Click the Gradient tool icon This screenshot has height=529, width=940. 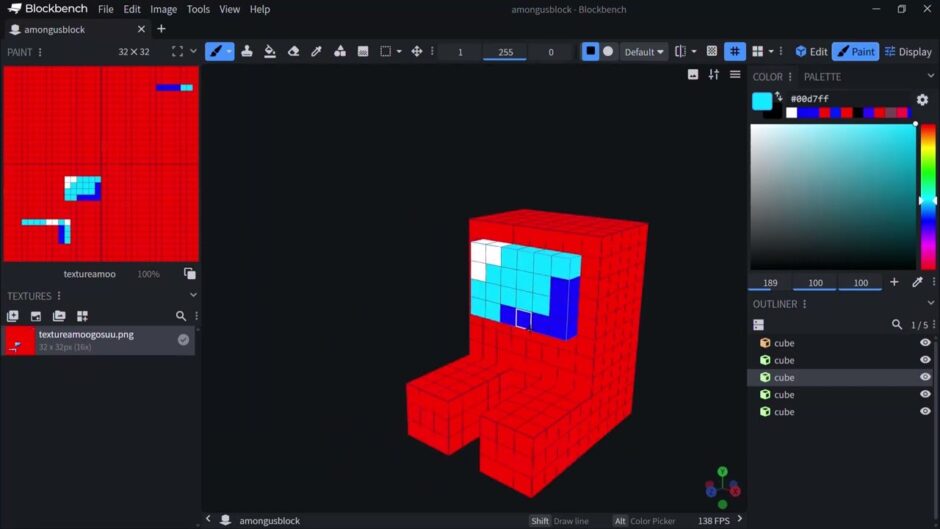click(363, 51)
